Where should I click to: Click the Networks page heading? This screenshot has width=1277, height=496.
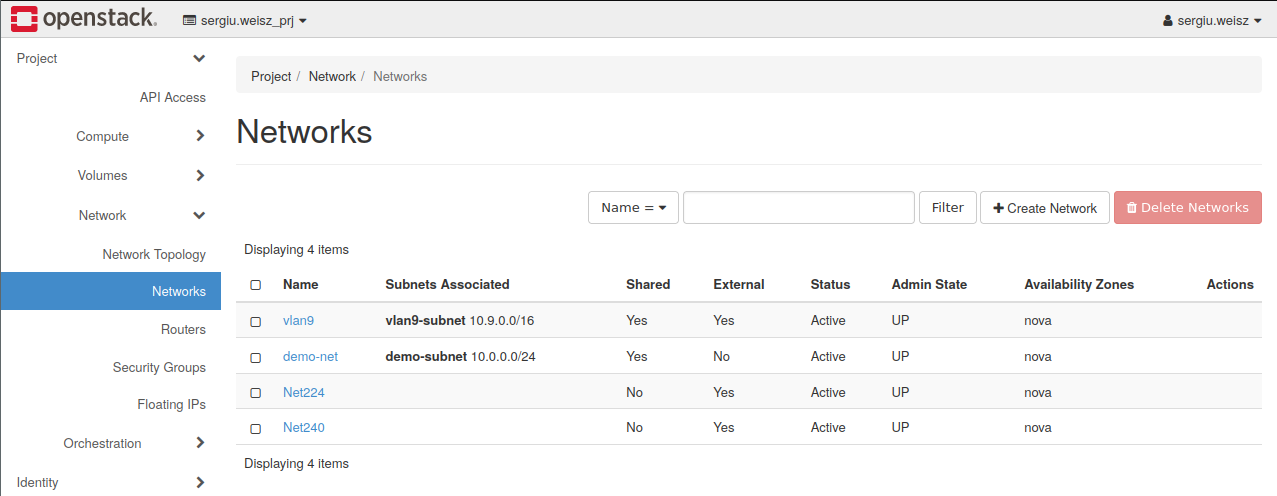(304, 132)
